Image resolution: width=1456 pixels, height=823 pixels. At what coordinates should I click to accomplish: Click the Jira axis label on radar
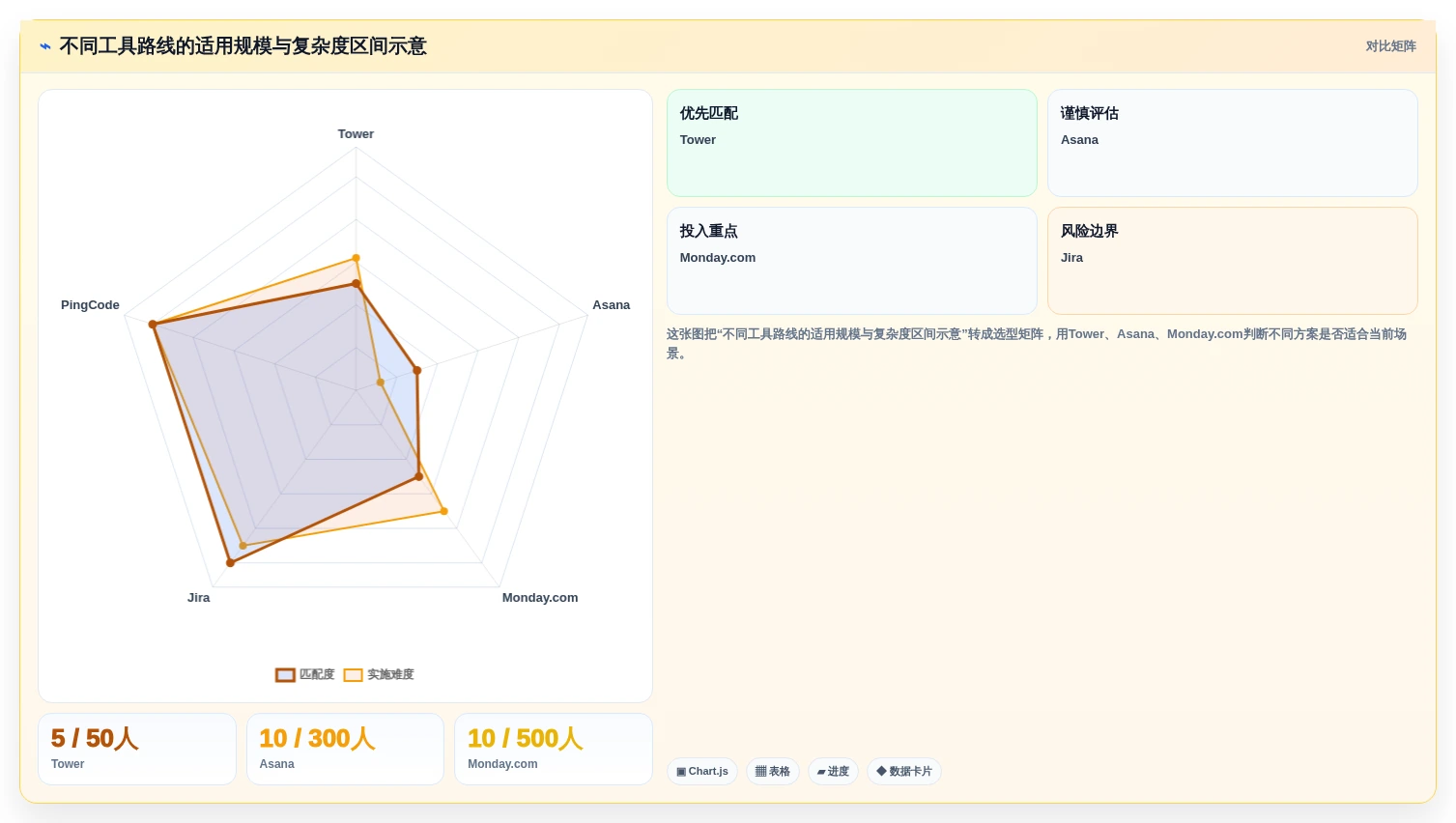tap(198, 598)
